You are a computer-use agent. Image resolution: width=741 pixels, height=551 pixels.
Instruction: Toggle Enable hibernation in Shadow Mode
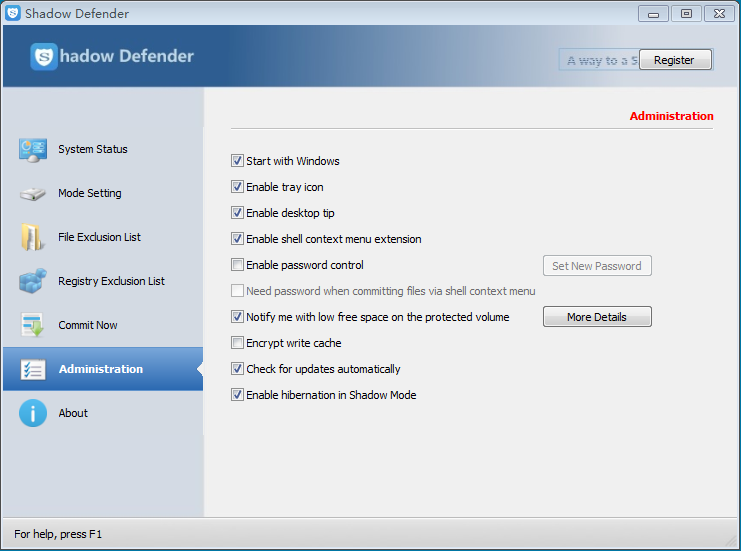coord(237,395)
